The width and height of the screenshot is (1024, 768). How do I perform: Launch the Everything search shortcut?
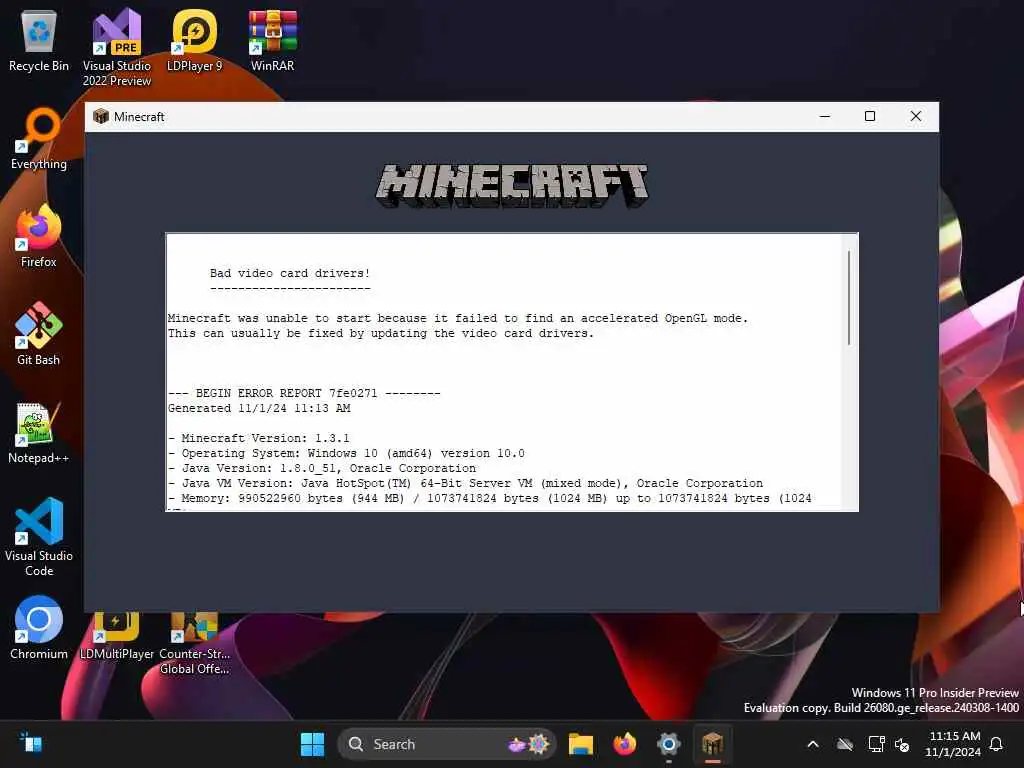point(39,138)
